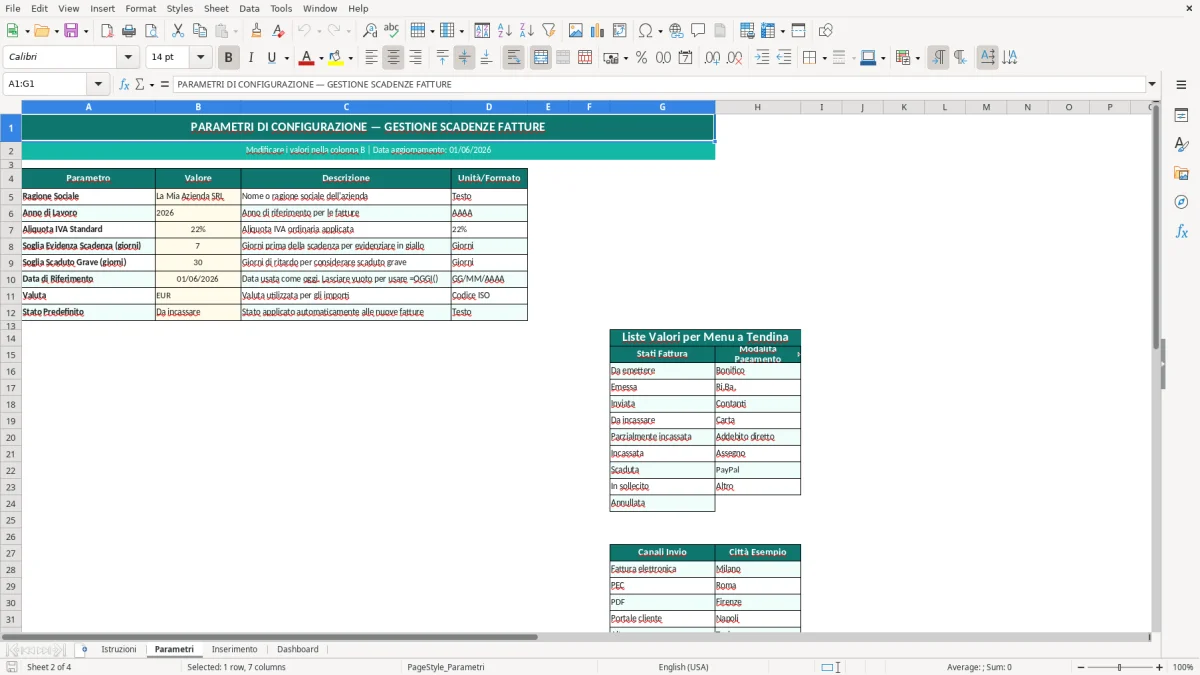Copy the selection
This screenshot has width=1200, height=675.
199,31
